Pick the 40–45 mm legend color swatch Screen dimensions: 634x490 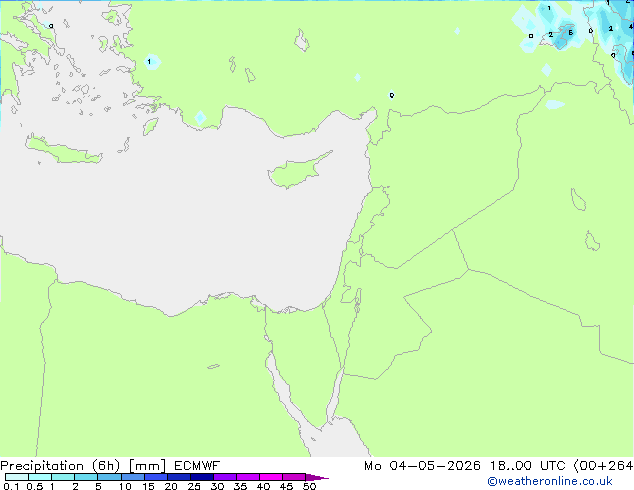(271, 477)
